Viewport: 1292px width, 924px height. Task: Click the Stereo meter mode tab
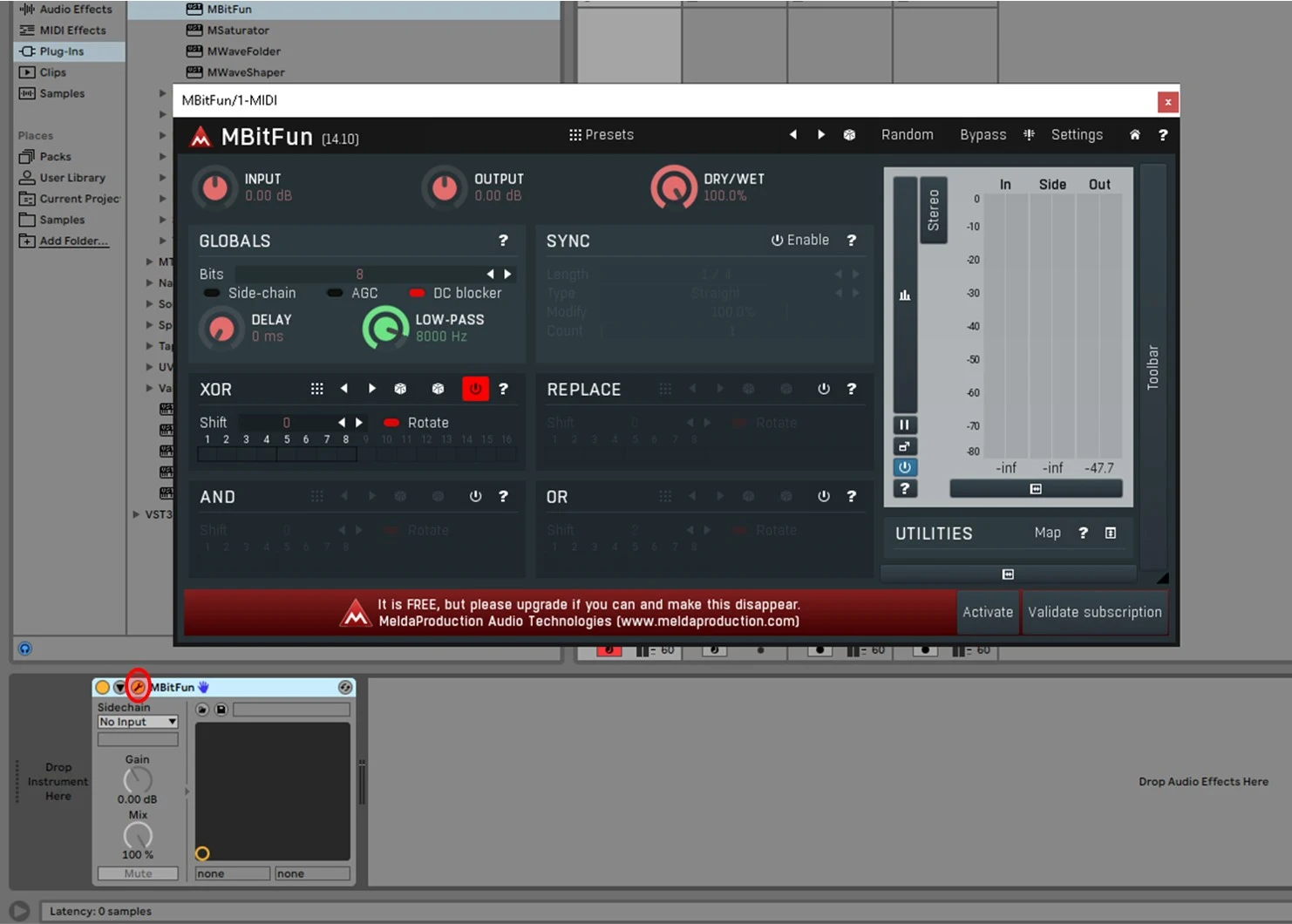pos(934,209)
